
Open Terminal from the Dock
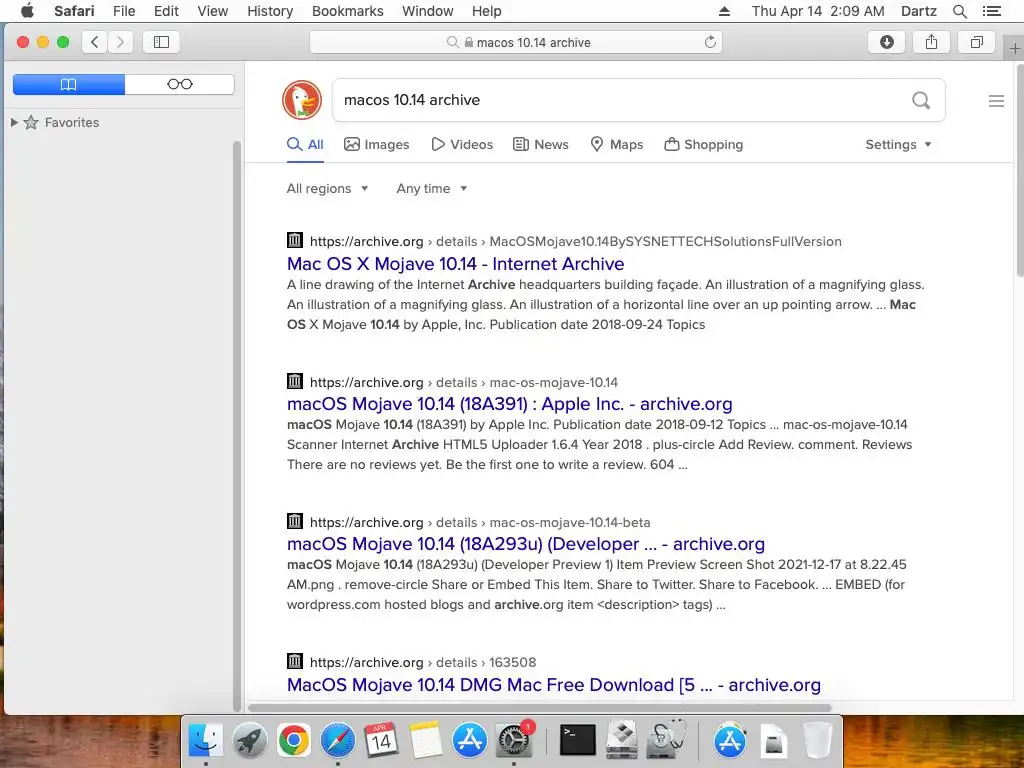(578, 740)
